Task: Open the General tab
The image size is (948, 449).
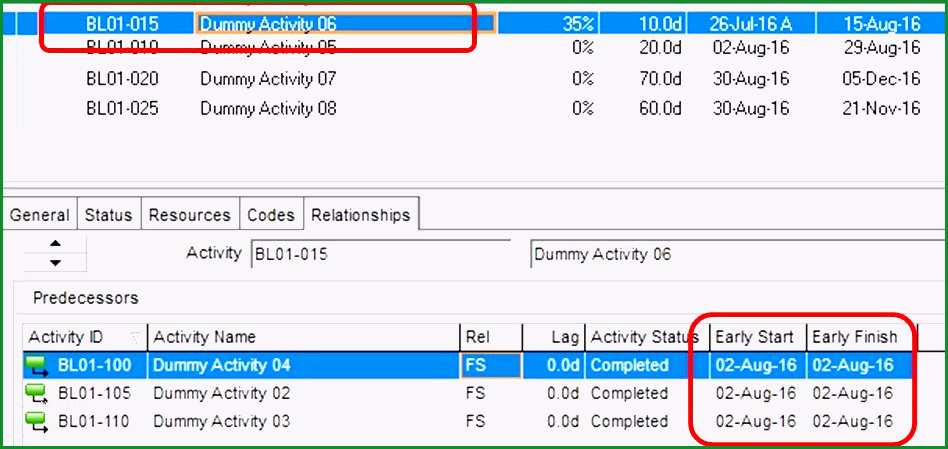Action: [x=40, y=215]
